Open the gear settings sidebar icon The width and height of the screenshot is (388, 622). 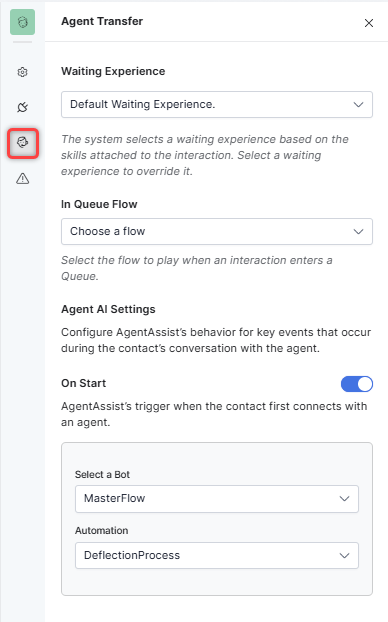(23, 72)
